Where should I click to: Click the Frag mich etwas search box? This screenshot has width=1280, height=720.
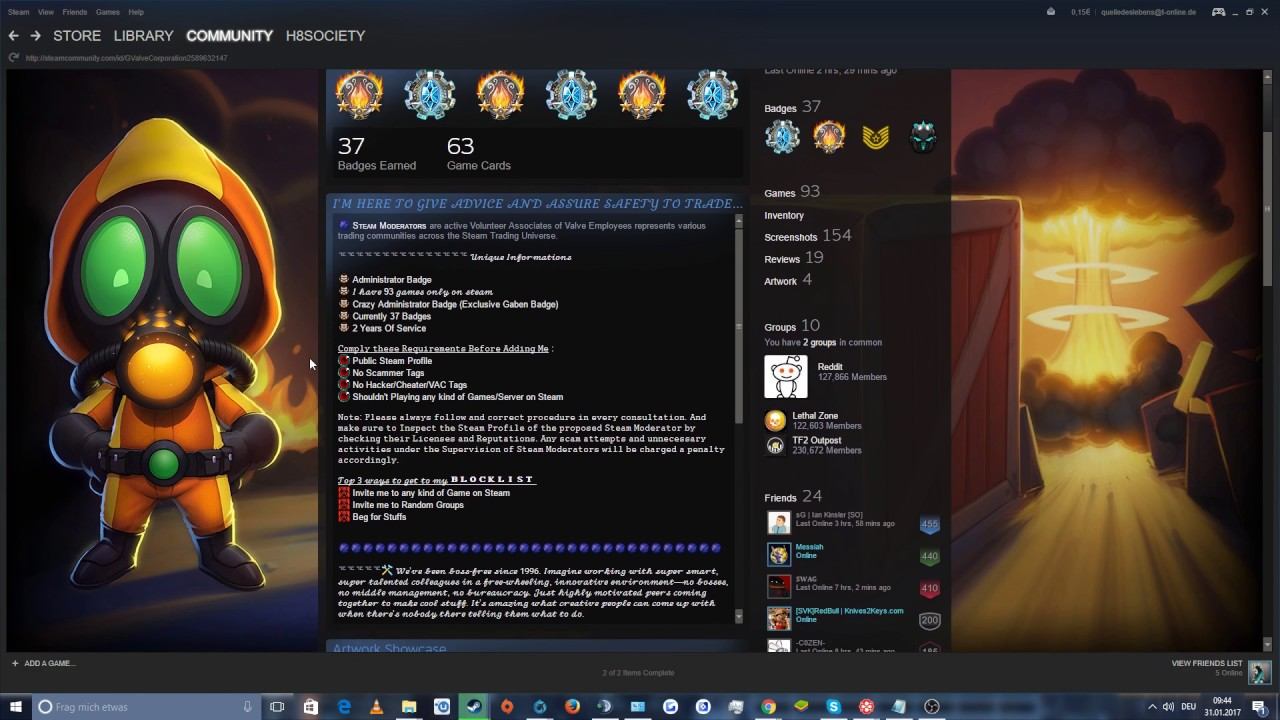(145, 707)
